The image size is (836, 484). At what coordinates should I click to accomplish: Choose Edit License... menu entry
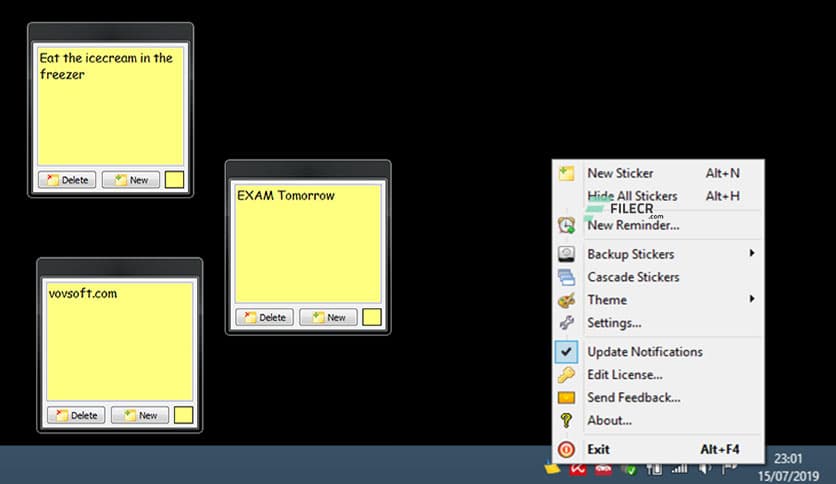(x=658, y=375)
